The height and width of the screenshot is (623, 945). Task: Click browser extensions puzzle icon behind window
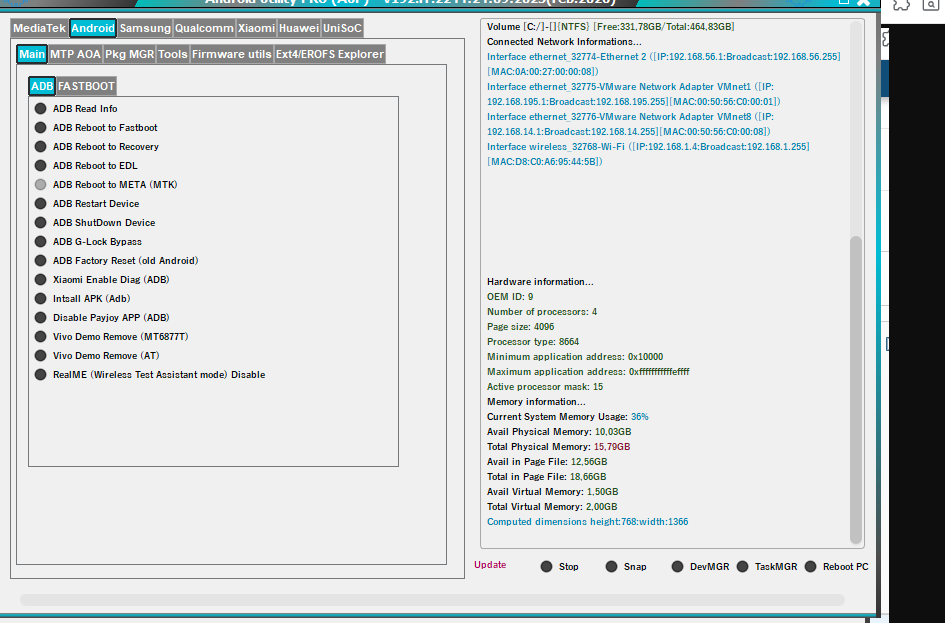(x=901, y=4)
